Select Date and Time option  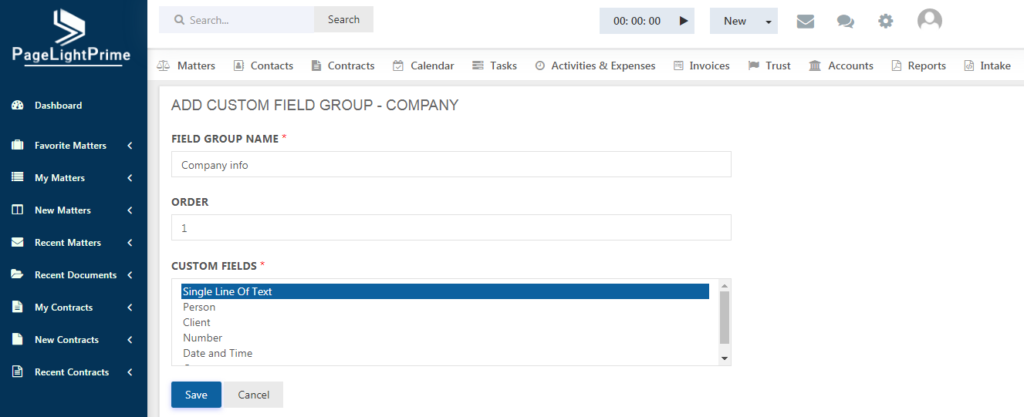[445, 353]
